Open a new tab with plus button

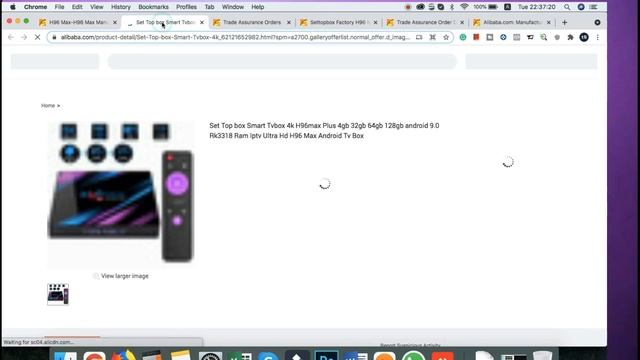(x=564, y=22)
